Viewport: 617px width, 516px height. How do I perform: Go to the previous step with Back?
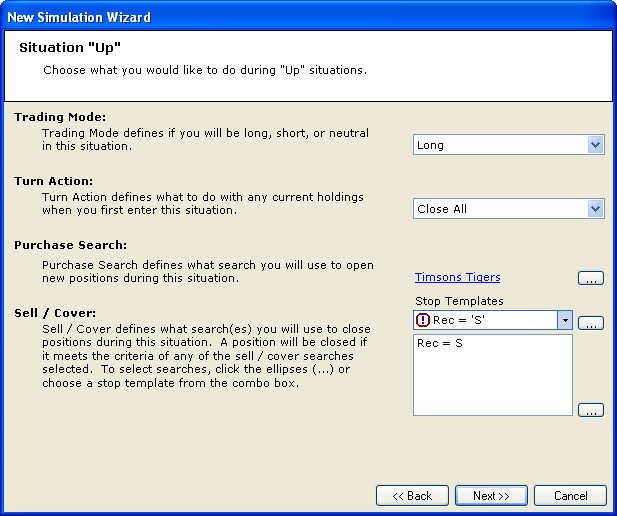coord(412,496)
